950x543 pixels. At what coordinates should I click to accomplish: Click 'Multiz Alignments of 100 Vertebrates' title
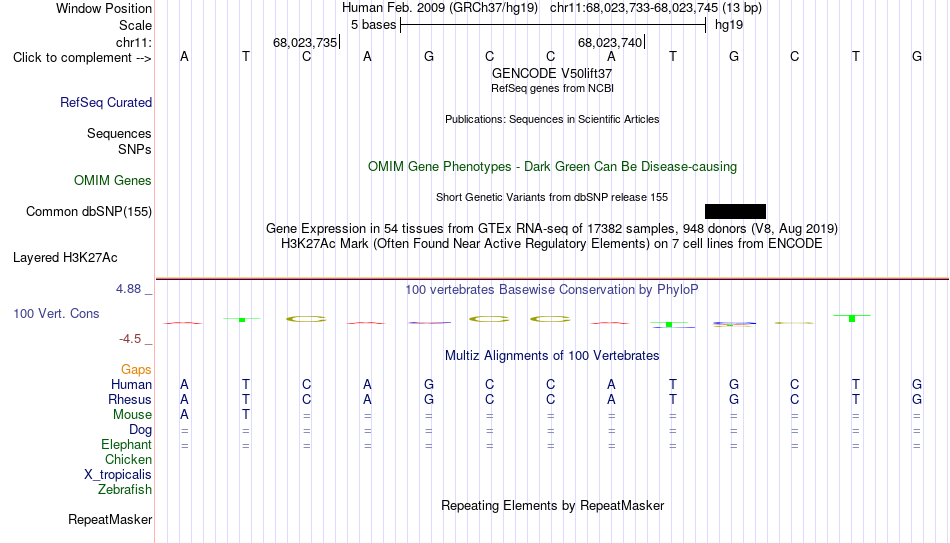(x=552, y=356)
